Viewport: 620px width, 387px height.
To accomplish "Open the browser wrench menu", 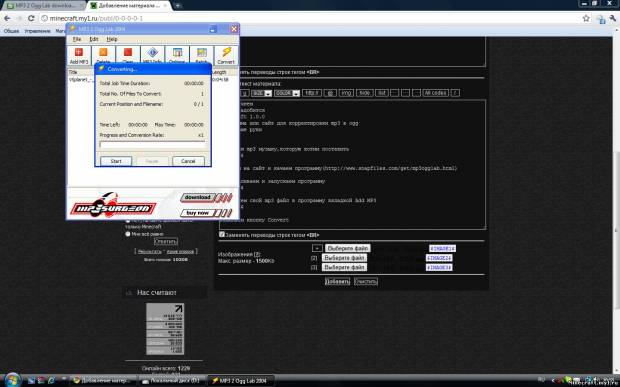I will (613, 18).
